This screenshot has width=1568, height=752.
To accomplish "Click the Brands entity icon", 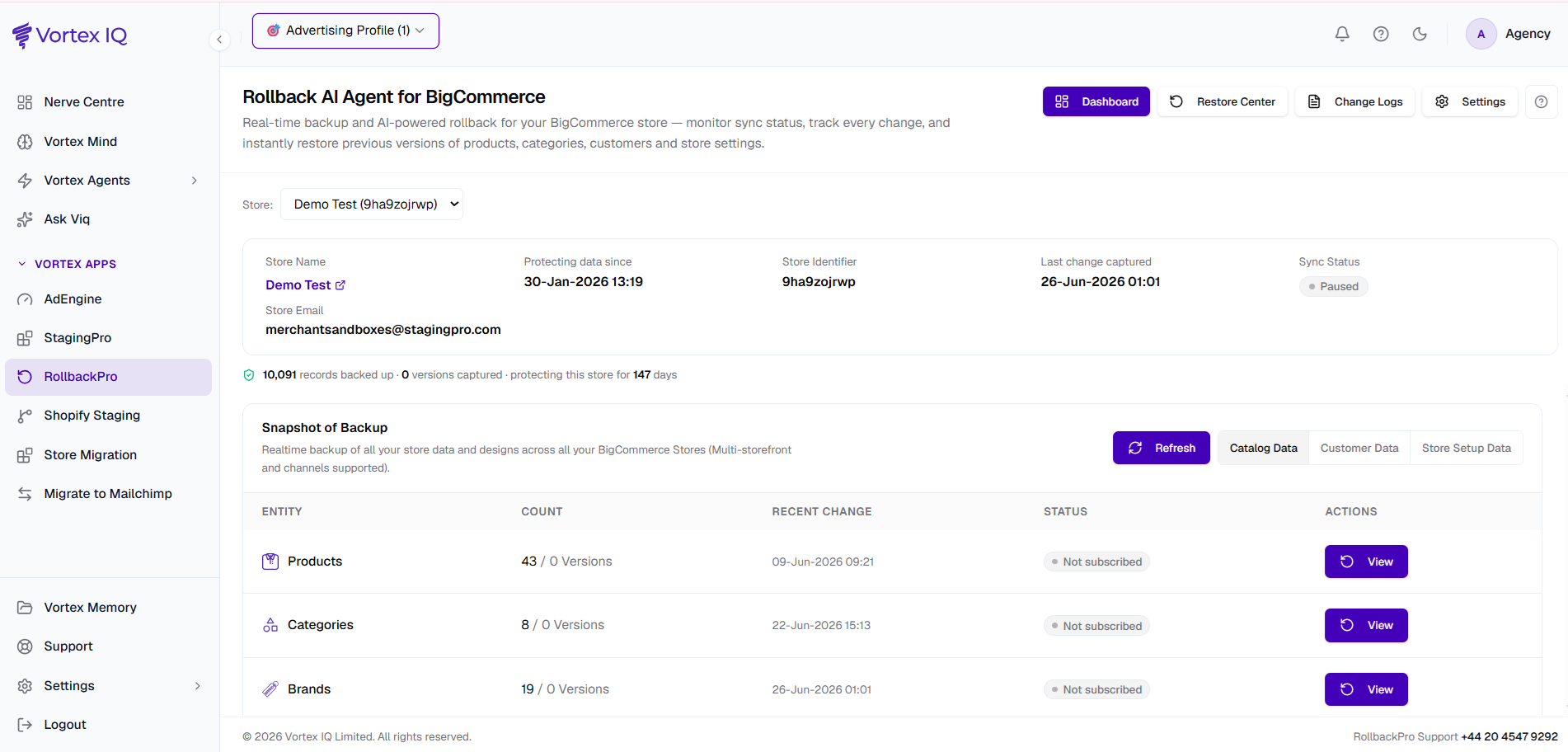I will [x=270, y=689].
